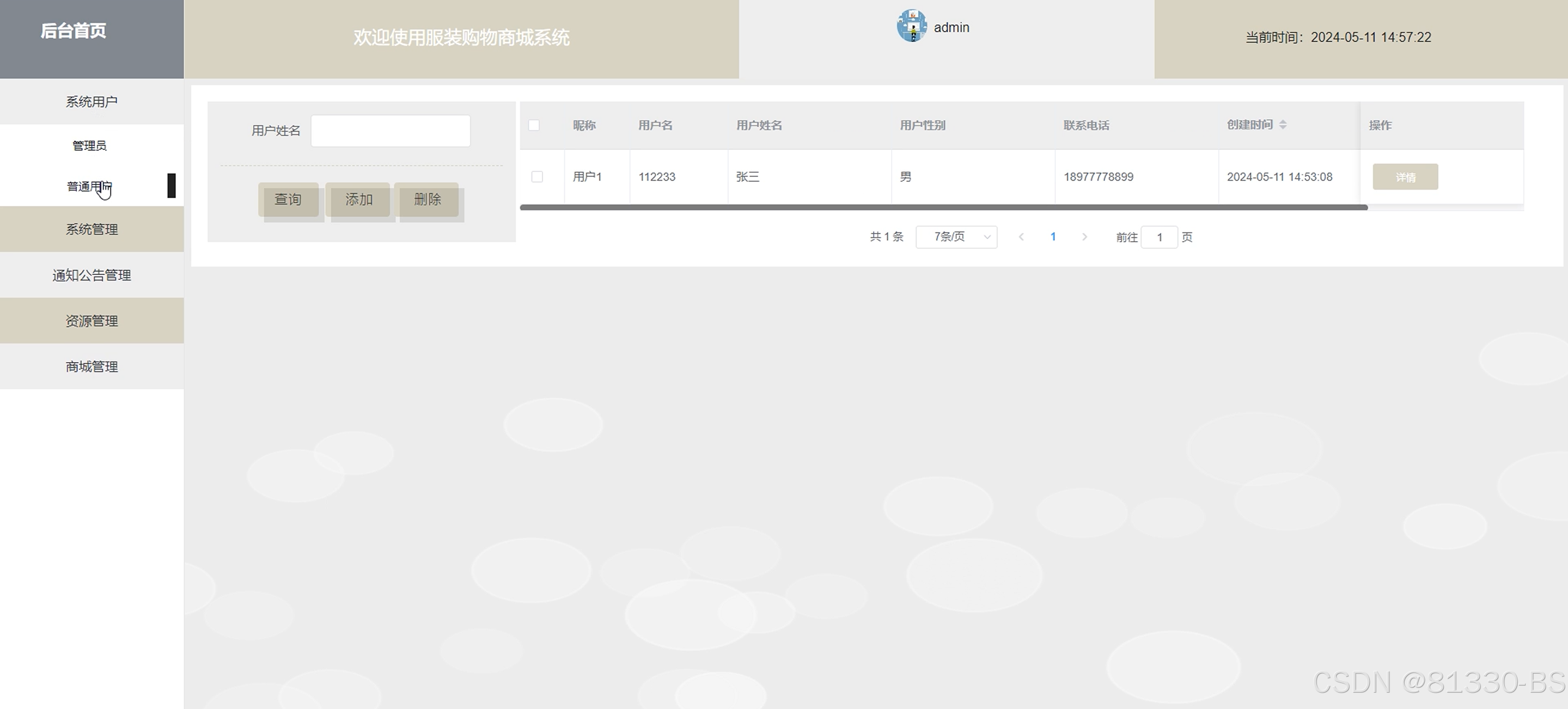Check the row checkbox for 用户1
The width and height of the screenshot is (1568, 709).
point(537,176)
